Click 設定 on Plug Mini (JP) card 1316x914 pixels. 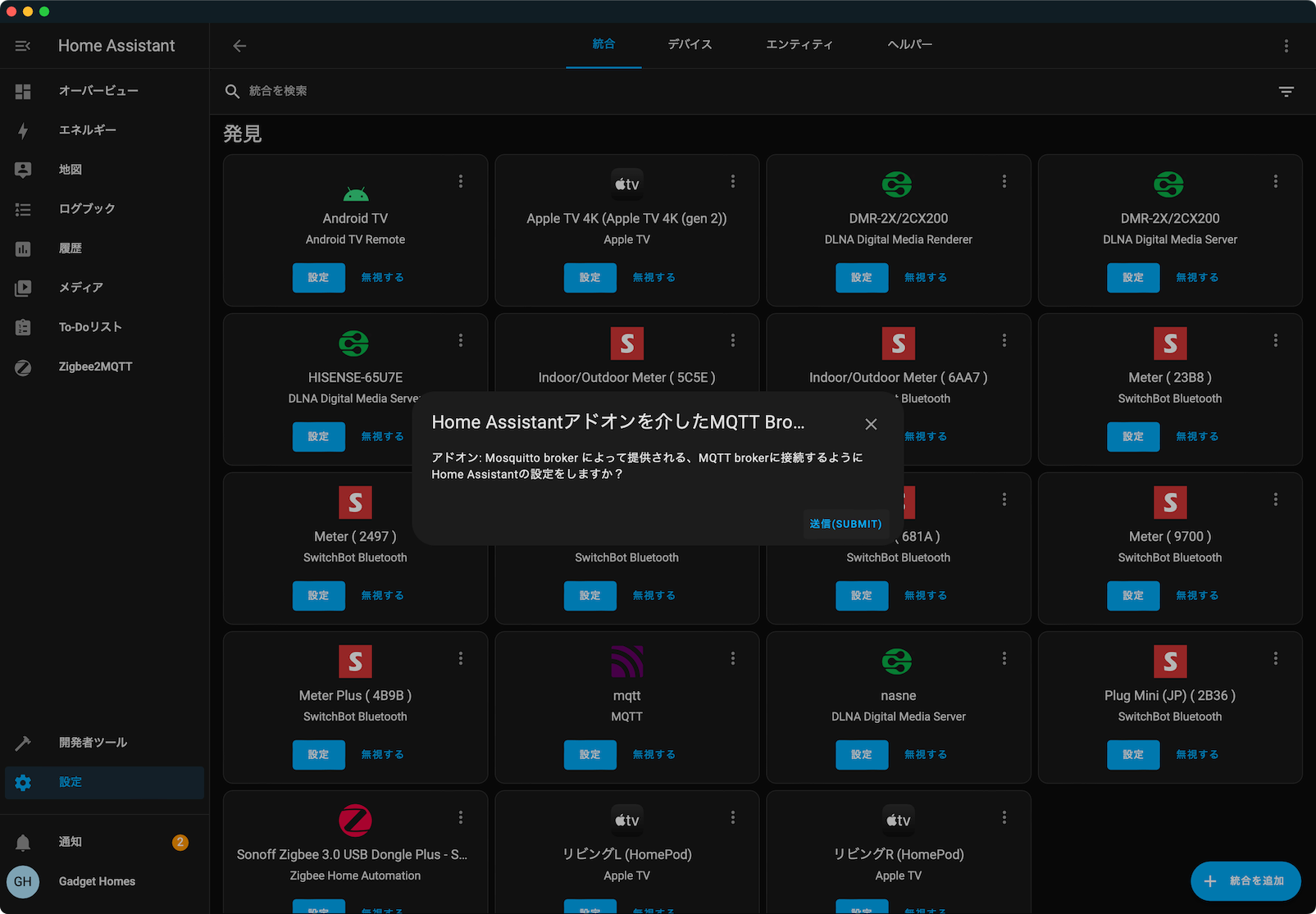(1133, 755)
